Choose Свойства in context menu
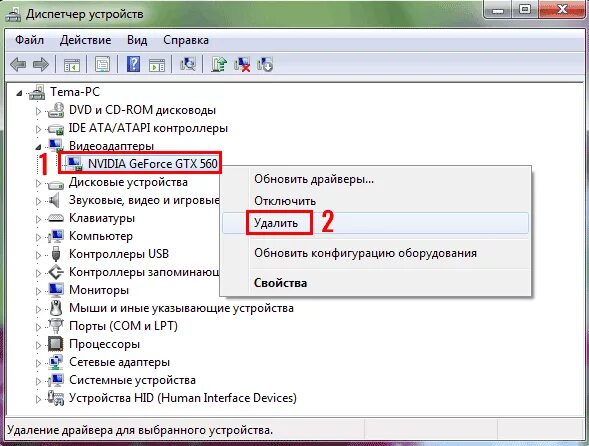The image size is (589, 446). click(376, 283)
